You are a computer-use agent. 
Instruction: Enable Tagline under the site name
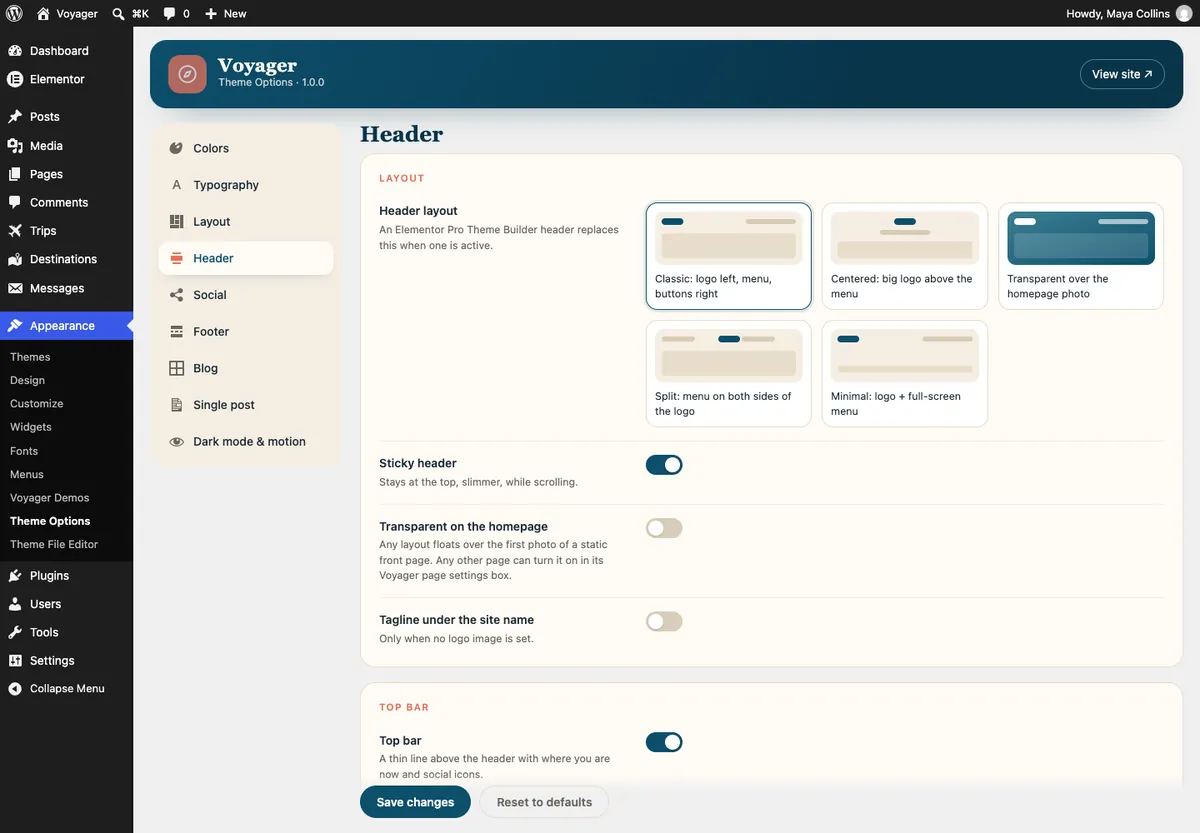[664, 622]
